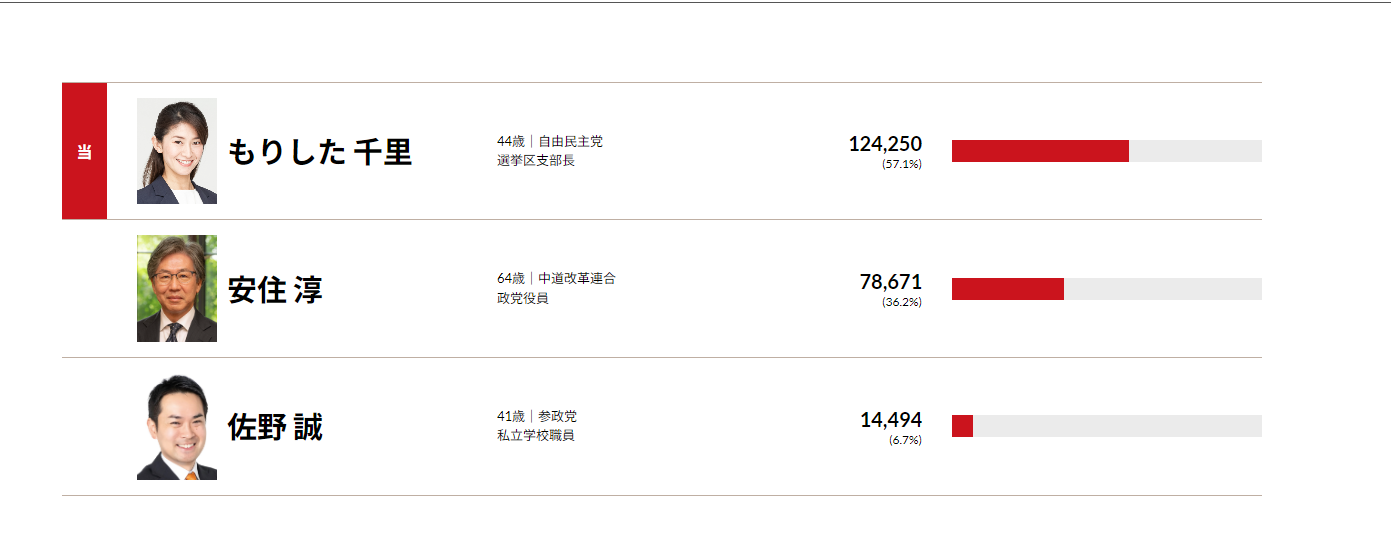Click the 124,250 vote count
This screenshot has height=544, width=1391.
[885, 144]
